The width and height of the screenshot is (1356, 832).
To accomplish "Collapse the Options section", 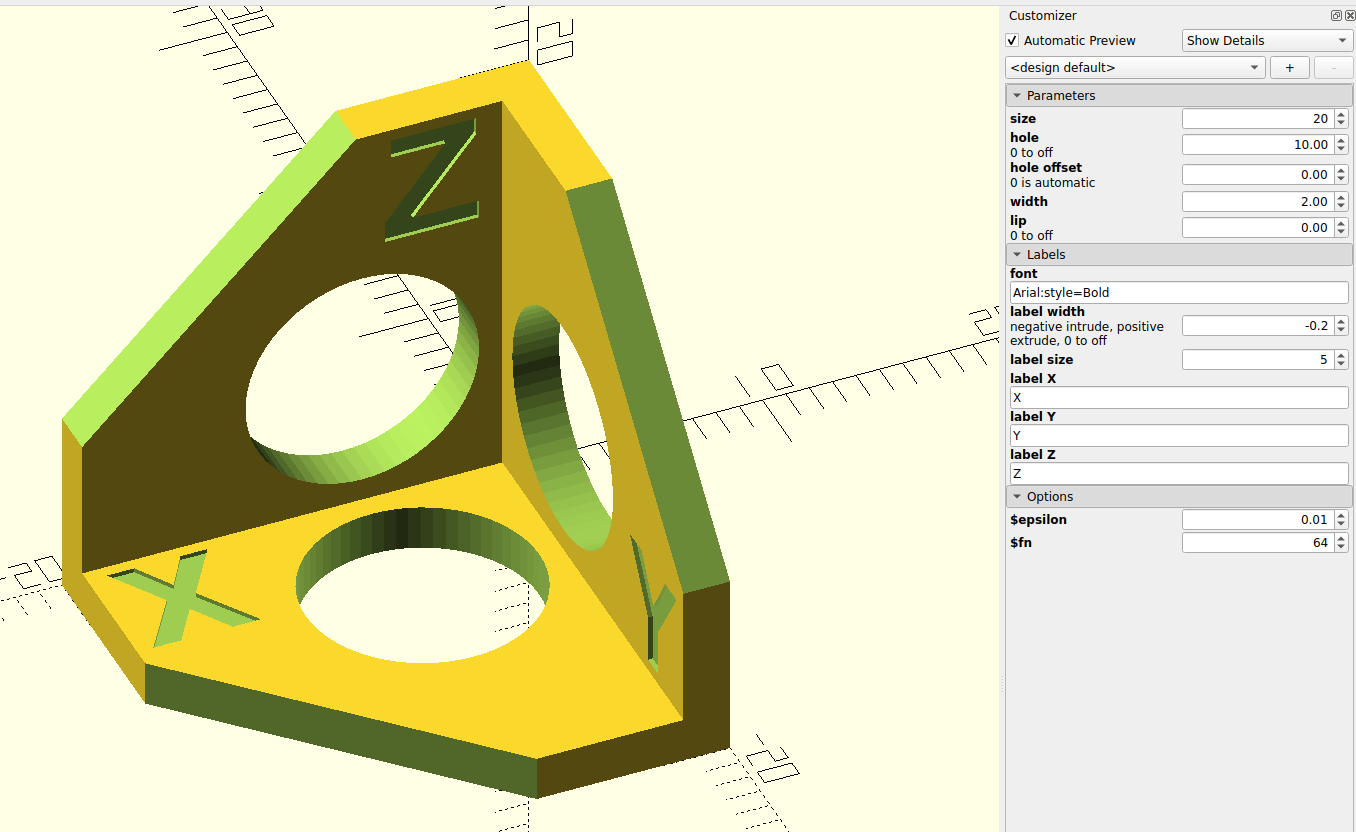I will 1017,496.
